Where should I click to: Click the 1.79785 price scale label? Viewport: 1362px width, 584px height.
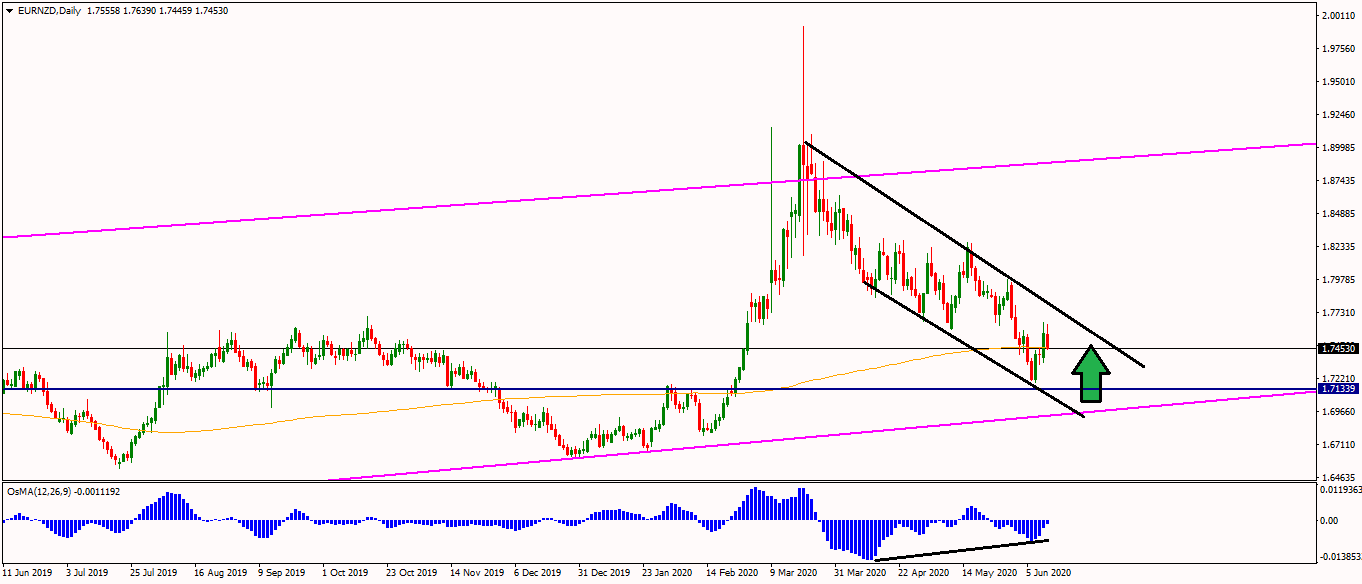click(x=1337, y=279)
